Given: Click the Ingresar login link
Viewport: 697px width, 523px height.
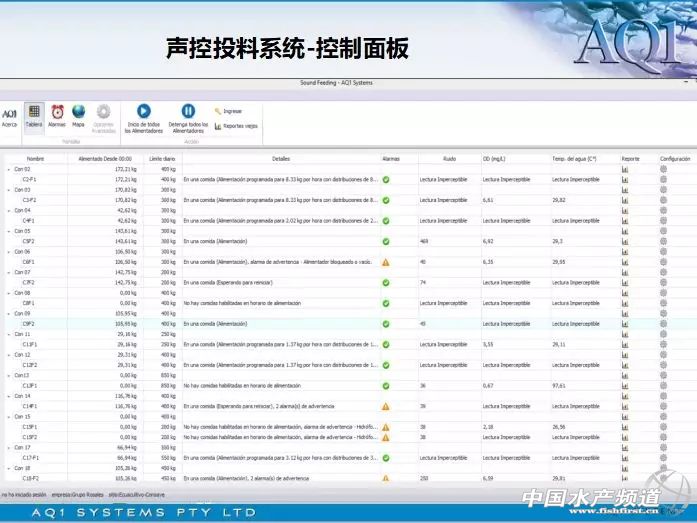Looking at the screenshot, I should pos(230,111).
